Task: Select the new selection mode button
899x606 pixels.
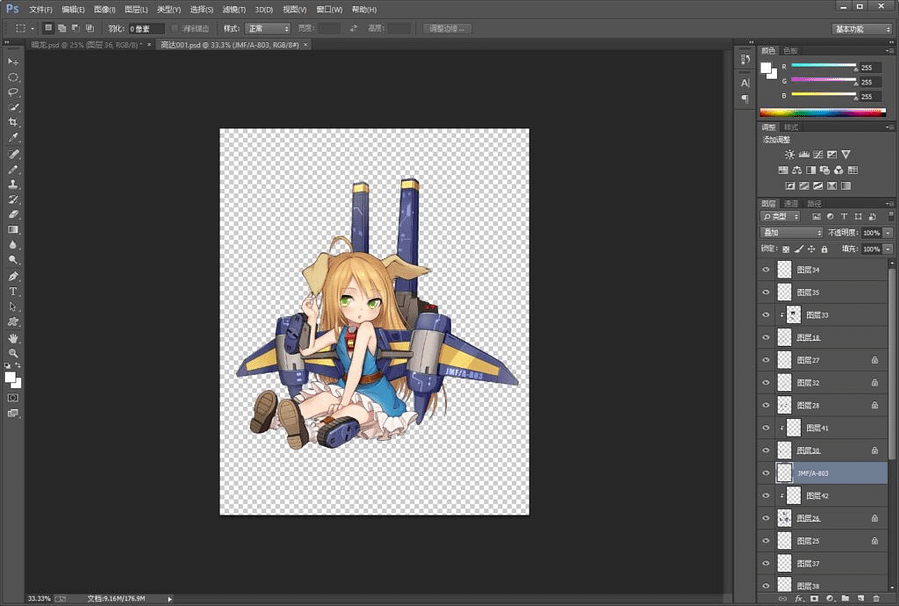Action: pos(48,28)
